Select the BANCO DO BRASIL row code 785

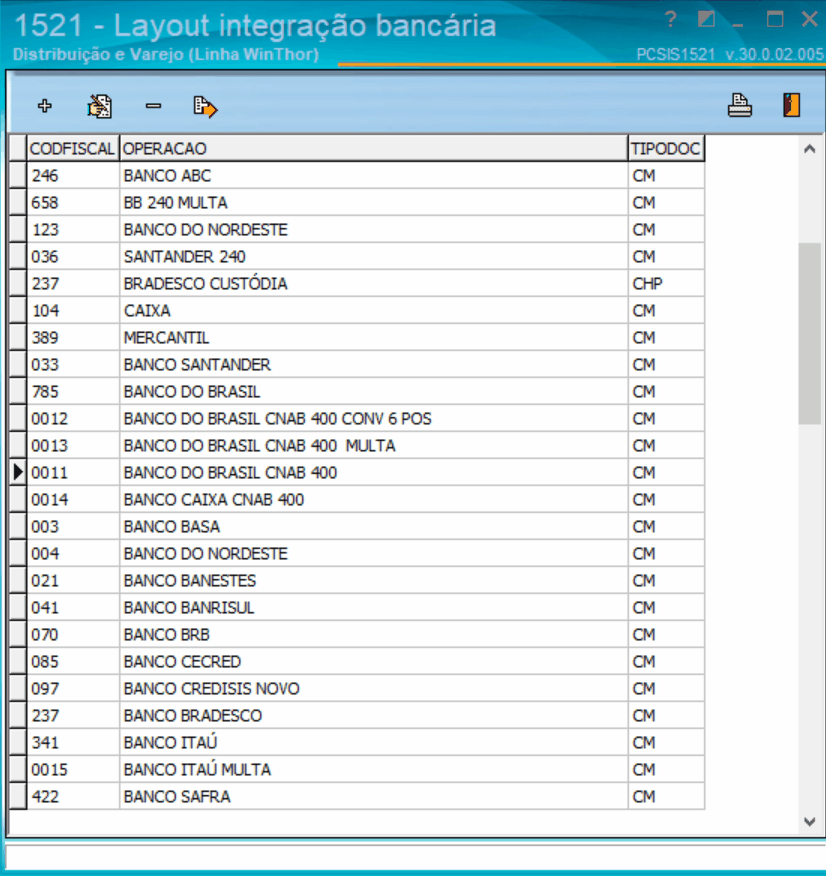[357, 392]
